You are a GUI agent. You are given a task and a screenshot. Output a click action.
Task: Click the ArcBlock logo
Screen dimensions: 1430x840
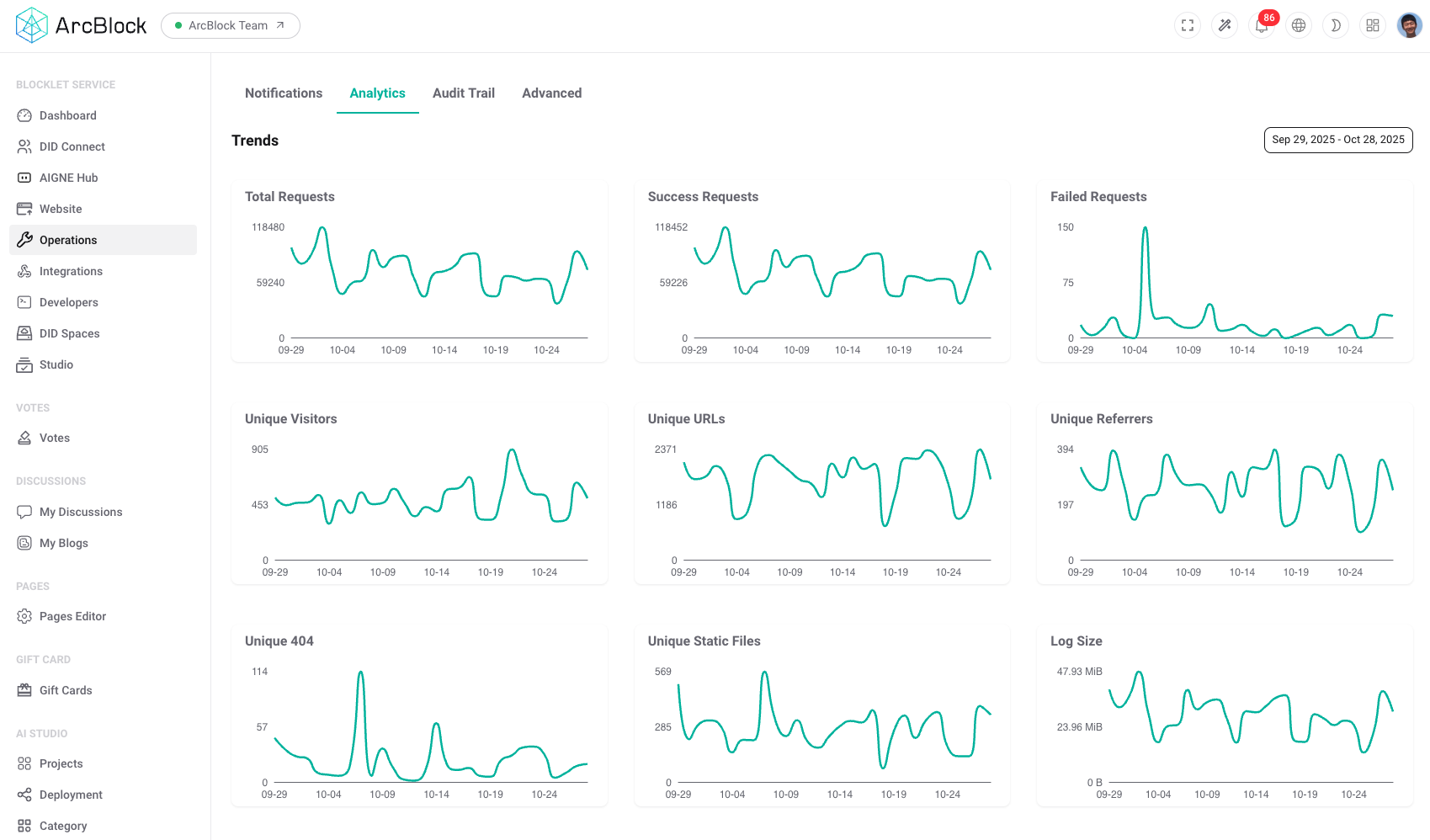[80, 25]
